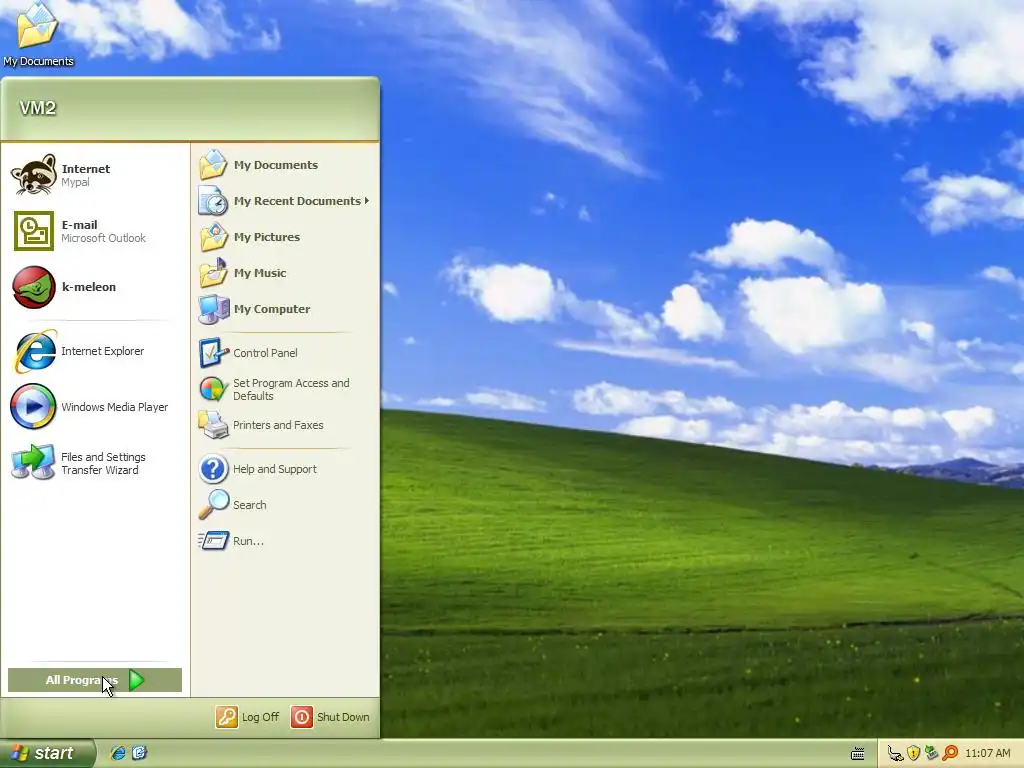
Task: Open the Mypal Internet browser raccoon icon
Action: (34, 175)
